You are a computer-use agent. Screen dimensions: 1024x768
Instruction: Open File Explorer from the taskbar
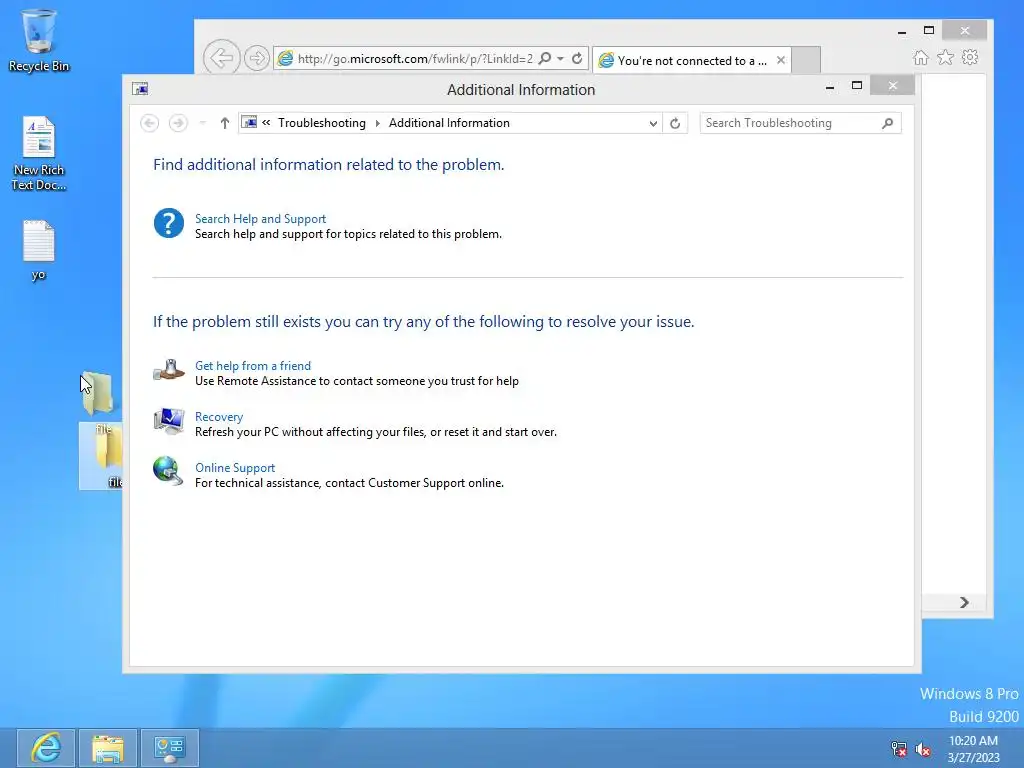108,748
